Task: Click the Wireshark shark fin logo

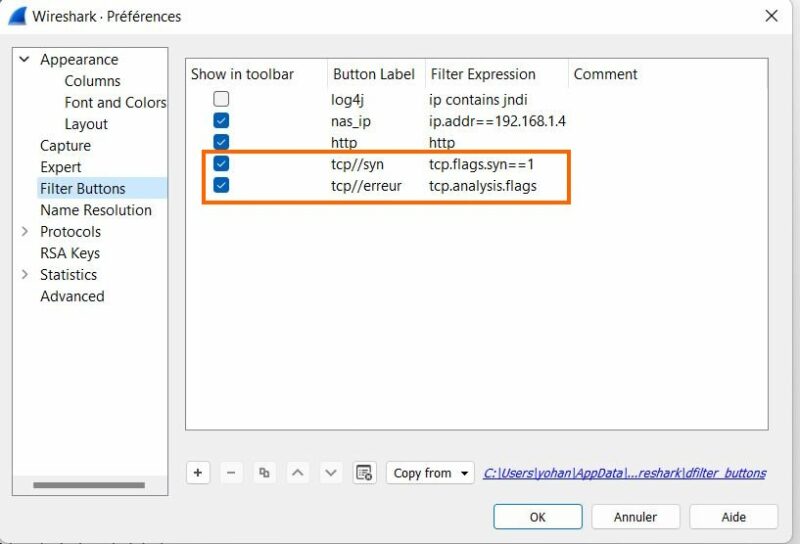Action: (x=17, y=16)
